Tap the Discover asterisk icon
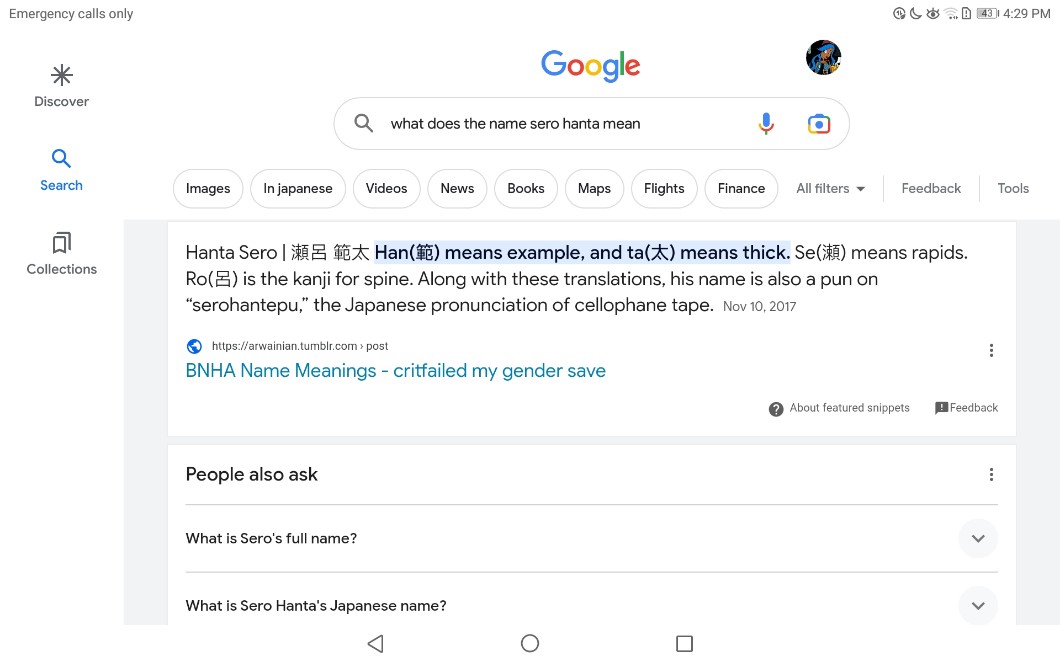 (62, 76)
